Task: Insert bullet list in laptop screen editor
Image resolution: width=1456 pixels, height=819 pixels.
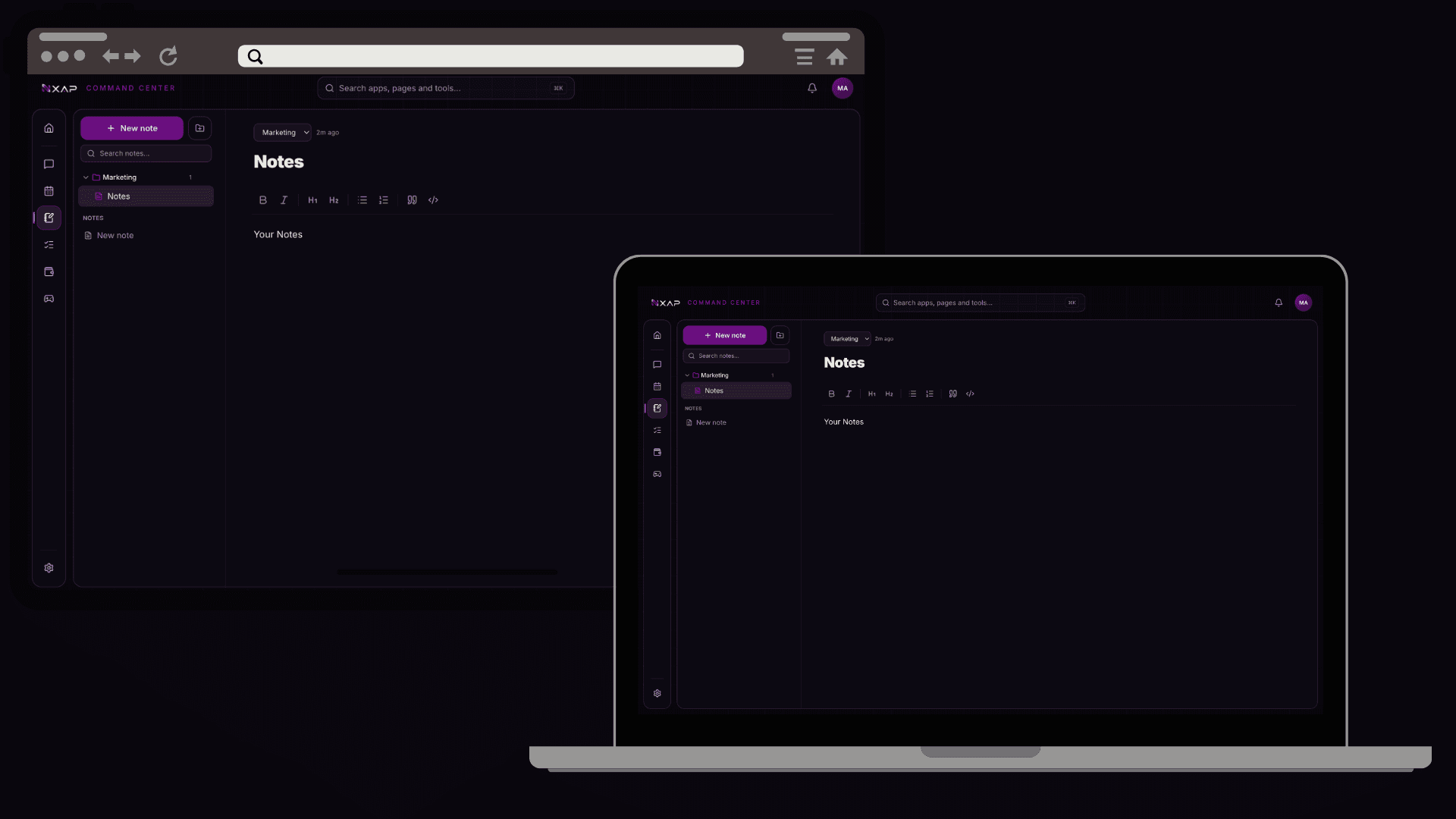Action: tap(912, 394)
